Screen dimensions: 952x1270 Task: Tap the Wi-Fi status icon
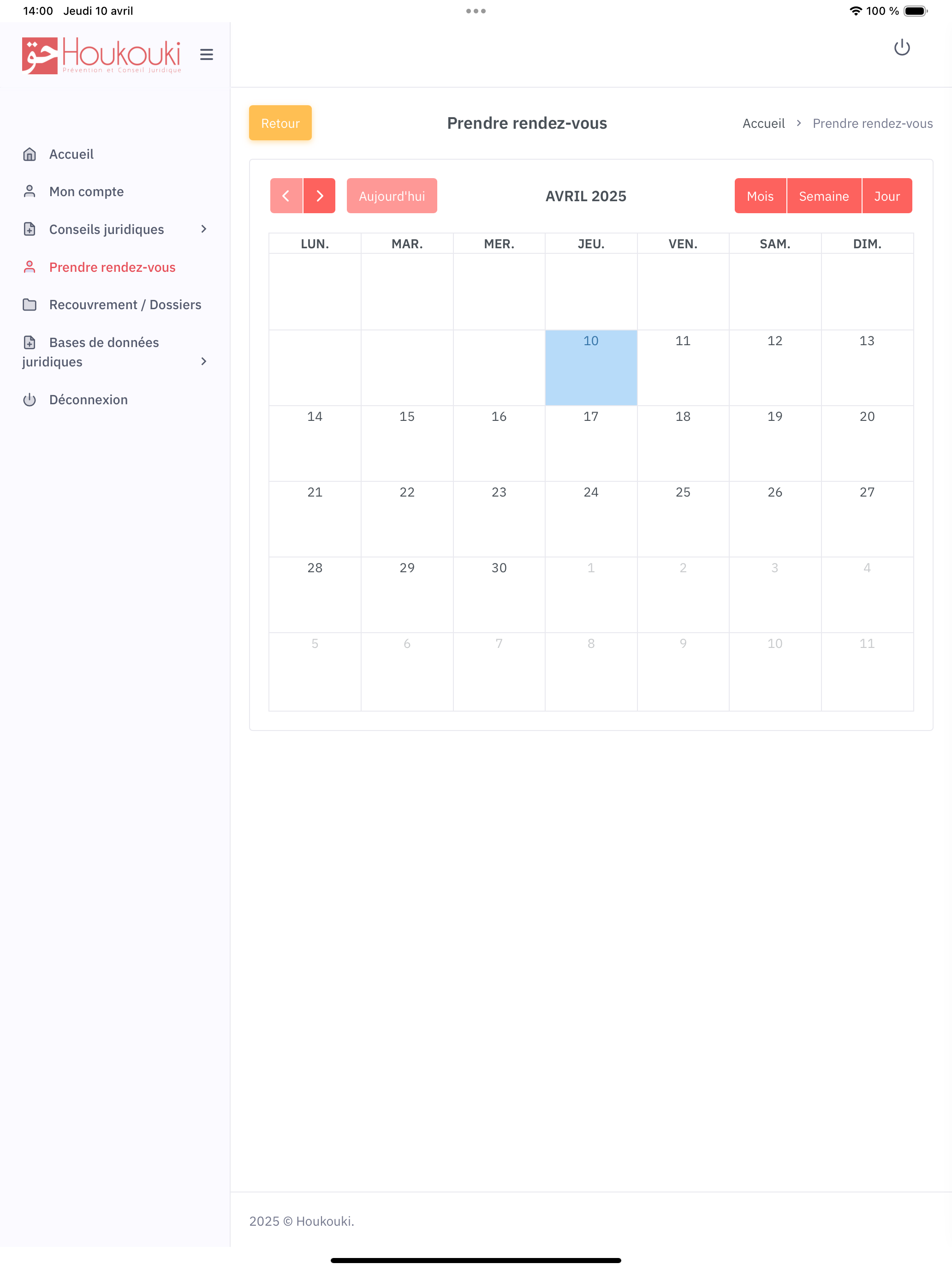(855, 11)
